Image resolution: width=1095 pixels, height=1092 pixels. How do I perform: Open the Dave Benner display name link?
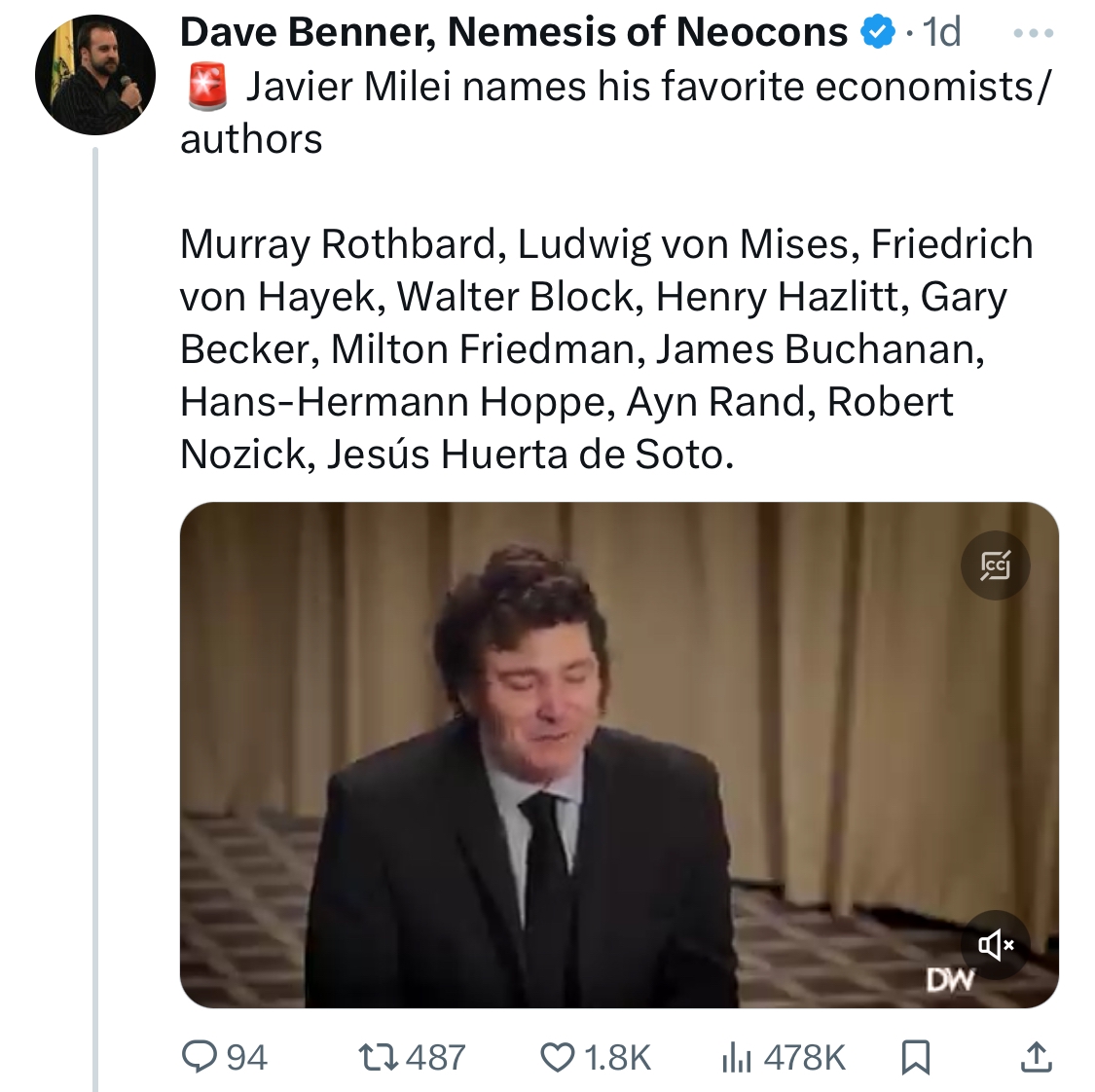(x=513, y=33)
